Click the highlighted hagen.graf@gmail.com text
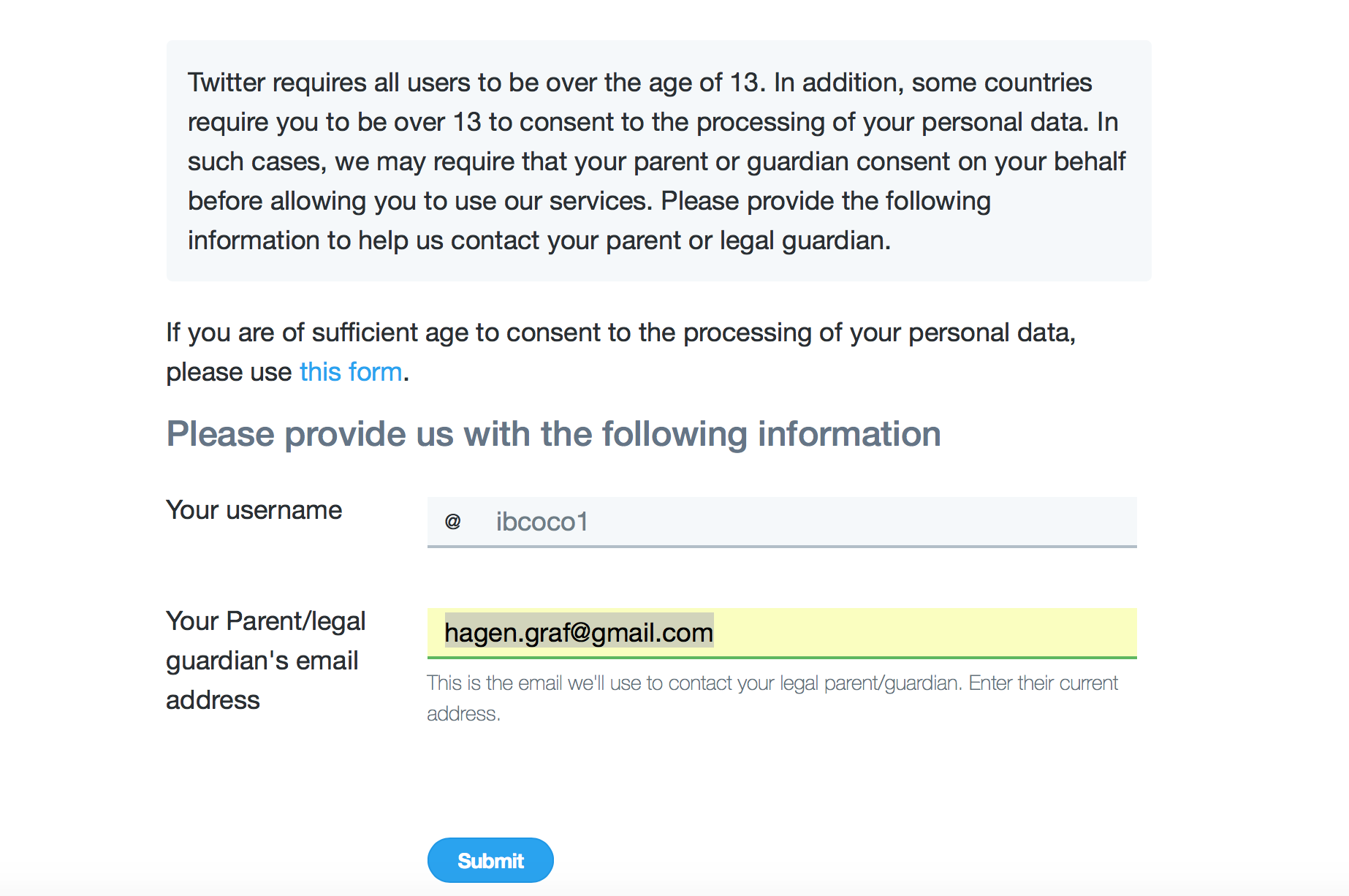Image resolution: width=1349 pixels, height=896 pixels. 579,632
